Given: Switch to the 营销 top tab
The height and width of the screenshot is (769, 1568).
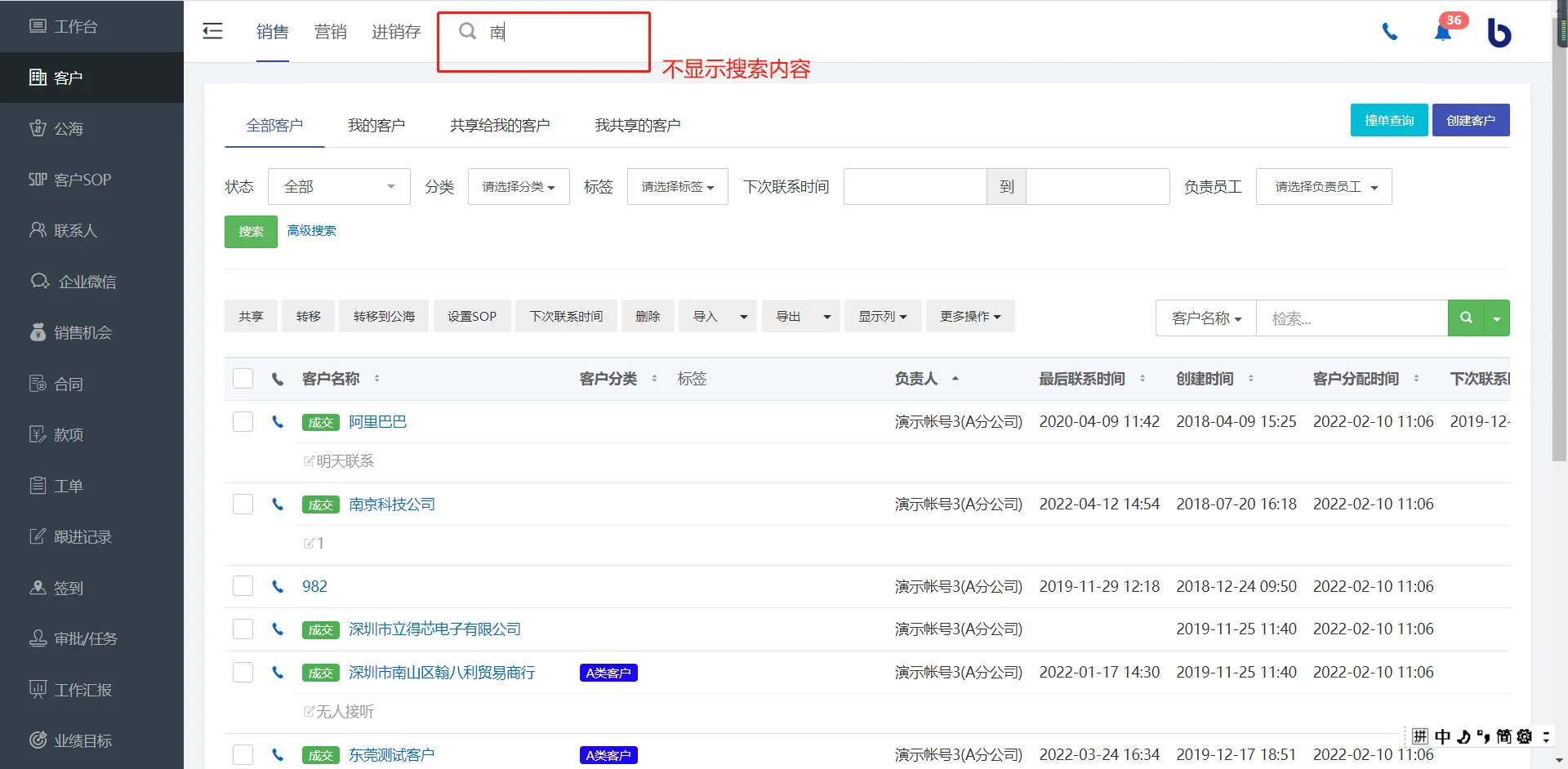Looking at the screenshot, I should pyautogui.click(x=330, y=32).
